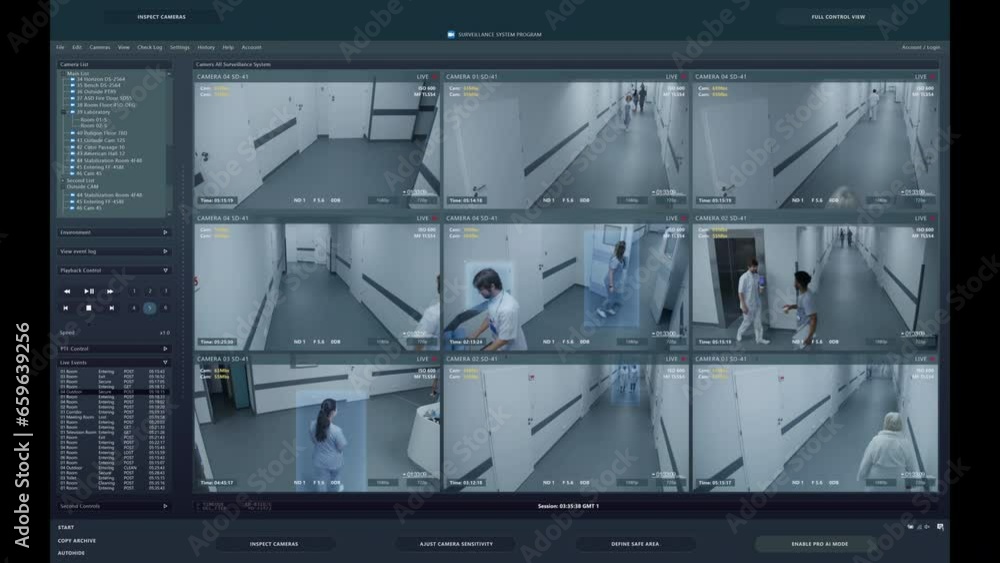Viewport: 1000px width, 563px height.
Task: Click the display icon in bottom-right tray
Action: coord(940,527)
